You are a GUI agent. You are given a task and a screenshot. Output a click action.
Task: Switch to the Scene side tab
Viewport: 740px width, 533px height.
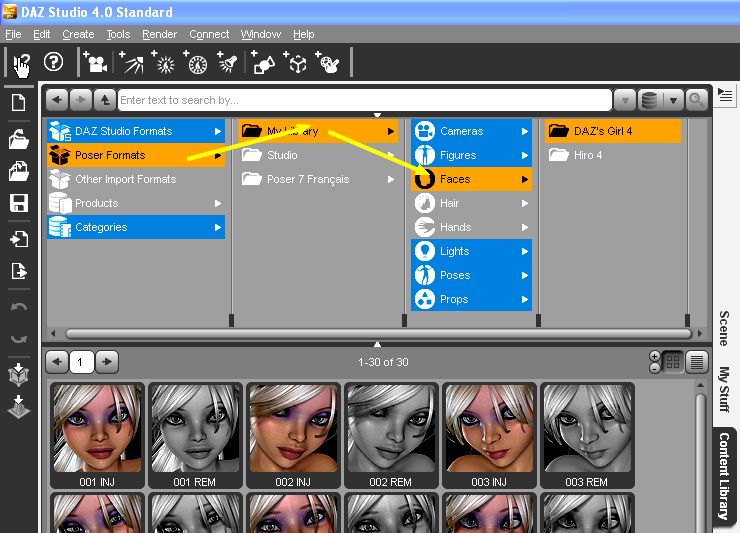point(724,329)
